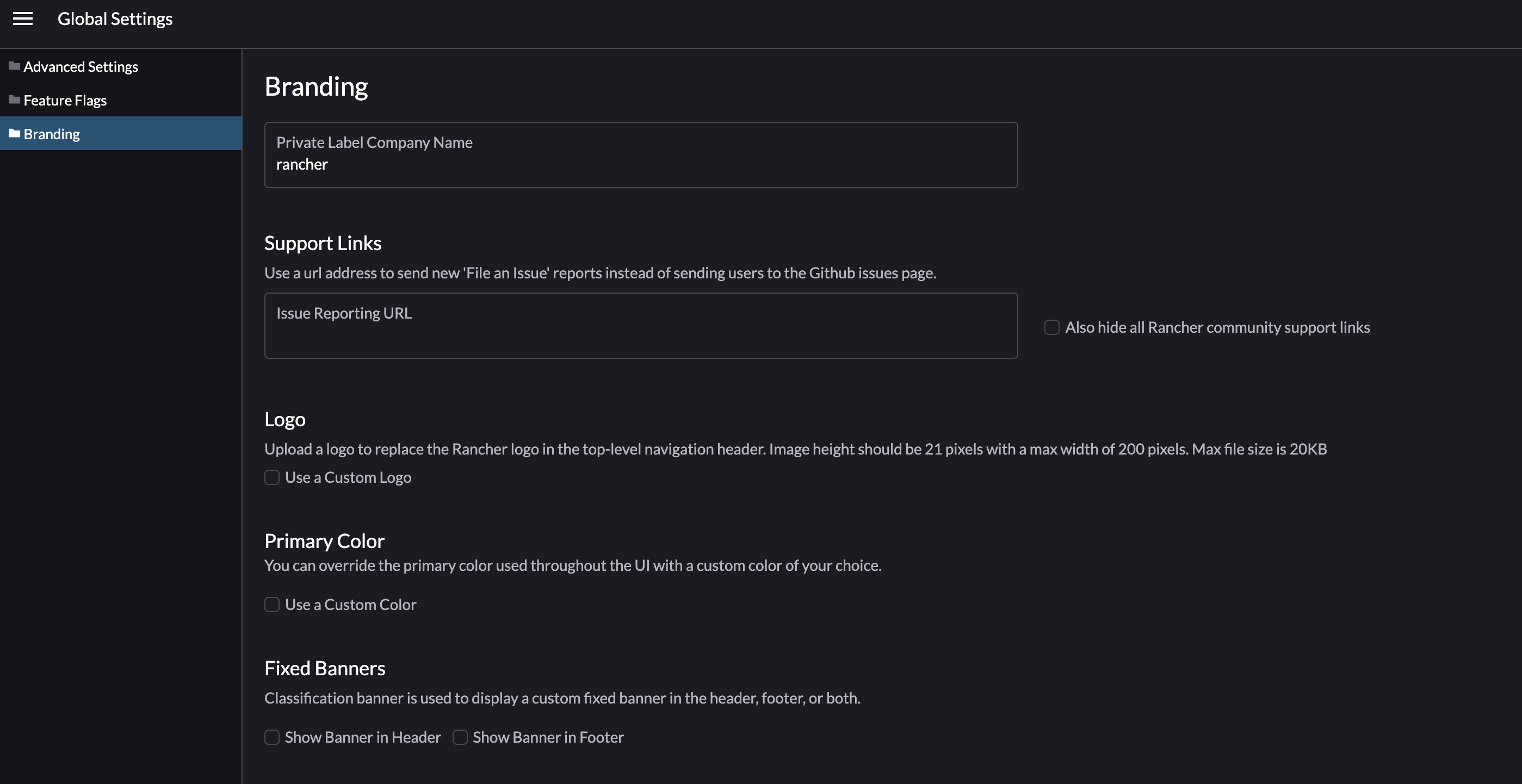Click the Support Links section heading
Image resolution: width=1522 pixels, height=784 pixels.
point(323,242)
